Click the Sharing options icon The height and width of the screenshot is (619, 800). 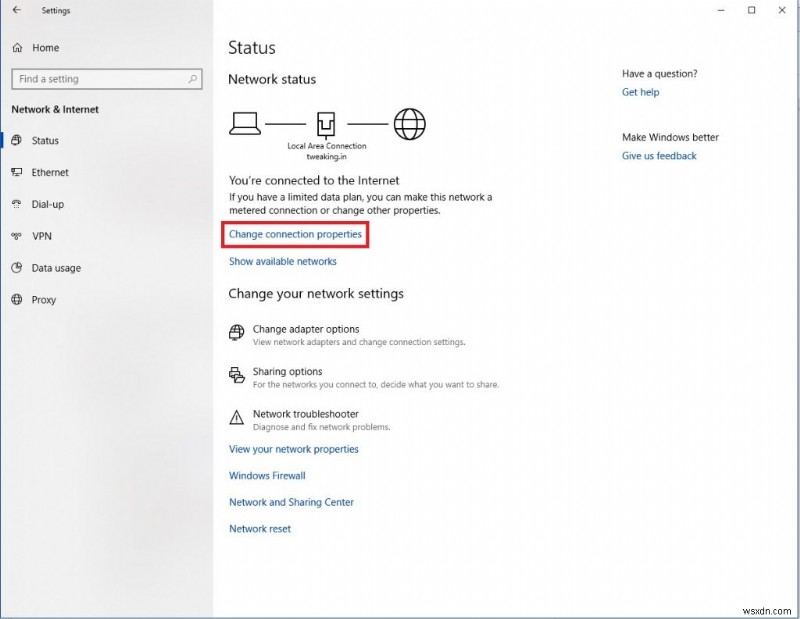pos(237,376)
